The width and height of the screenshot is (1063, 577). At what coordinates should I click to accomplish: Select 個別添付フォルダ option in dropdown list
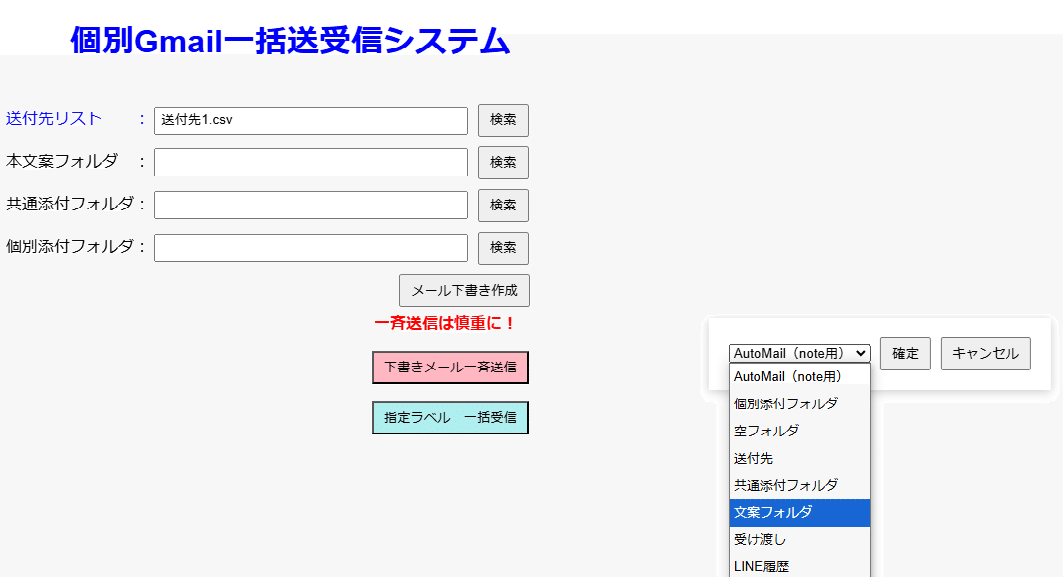click(x=800, y=403)
